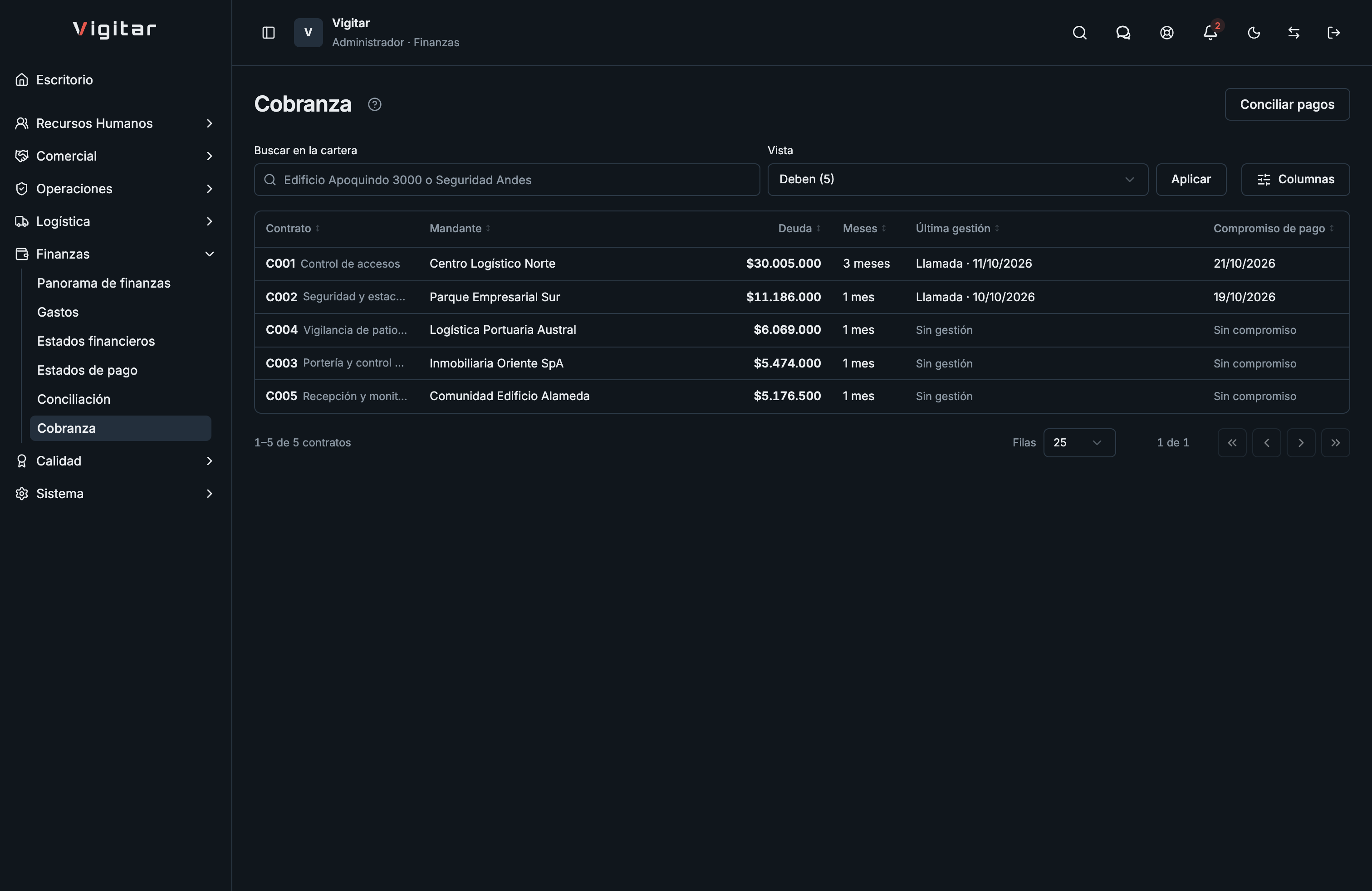1372x891 pixels.
Task: Go to first page of results
Action: 1232,443
